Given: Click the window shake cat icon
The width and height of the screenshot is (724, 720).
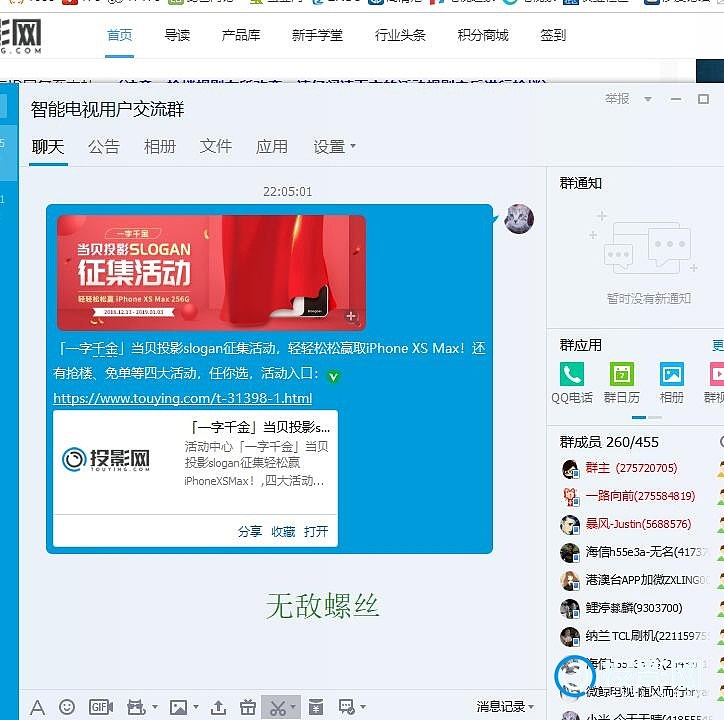Looking at the screenshot, I should click(136, 707).
